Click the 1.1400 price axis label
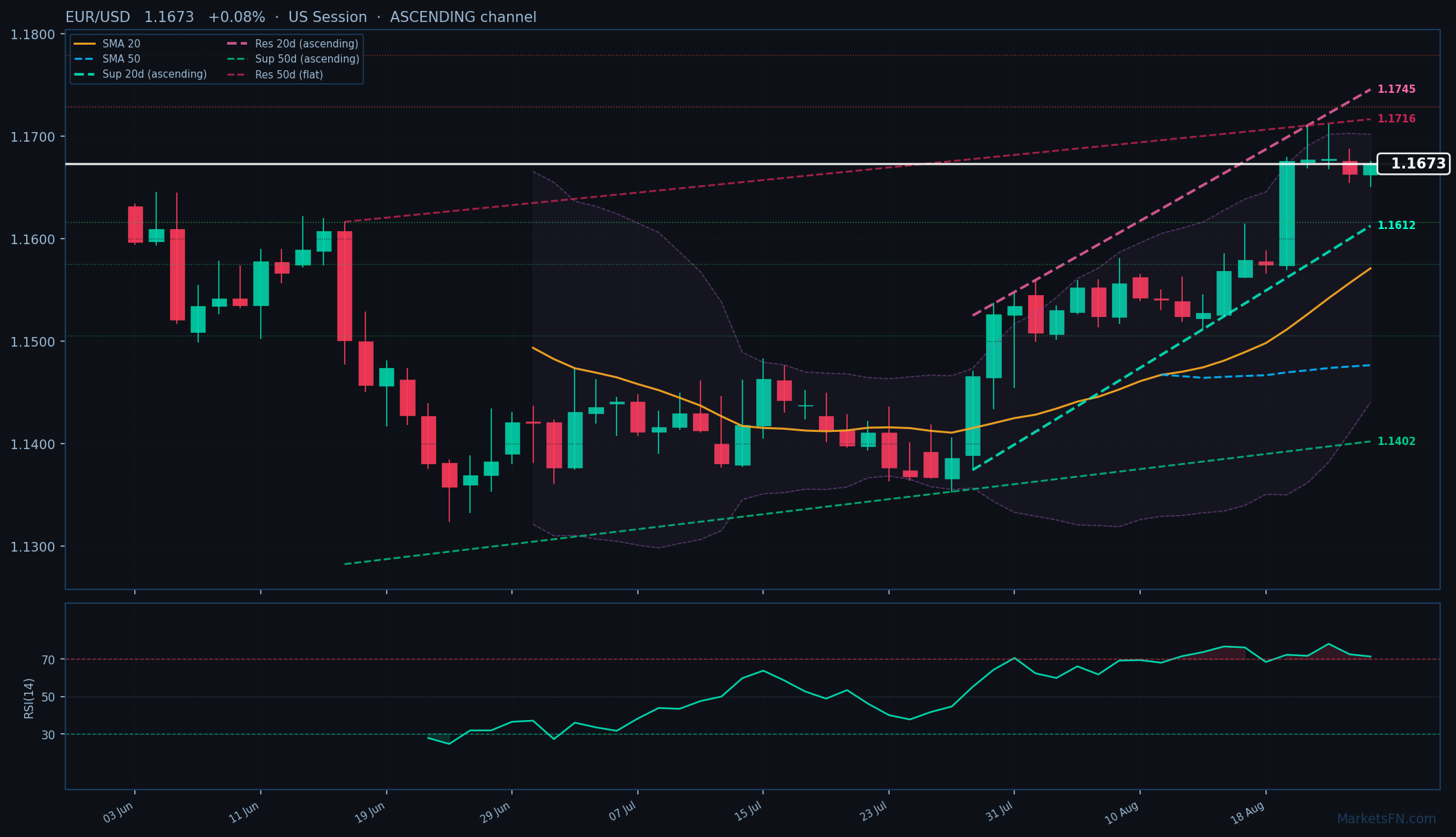Viewport: 1456px width, 837px height. coord(33,445)
